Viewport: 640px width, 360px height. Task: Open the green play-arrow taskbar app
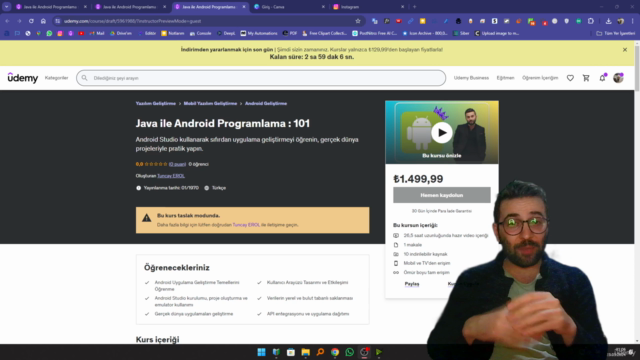click(x=379, y=352)
